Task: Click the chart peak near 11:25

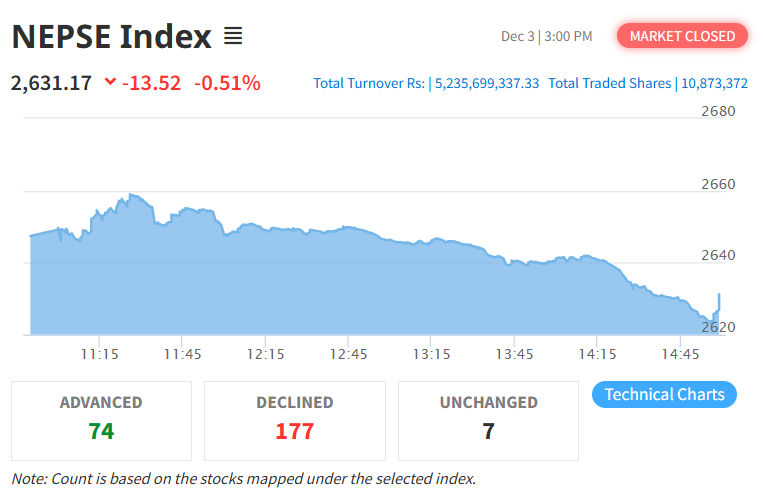Action: [x=131, y=195]
